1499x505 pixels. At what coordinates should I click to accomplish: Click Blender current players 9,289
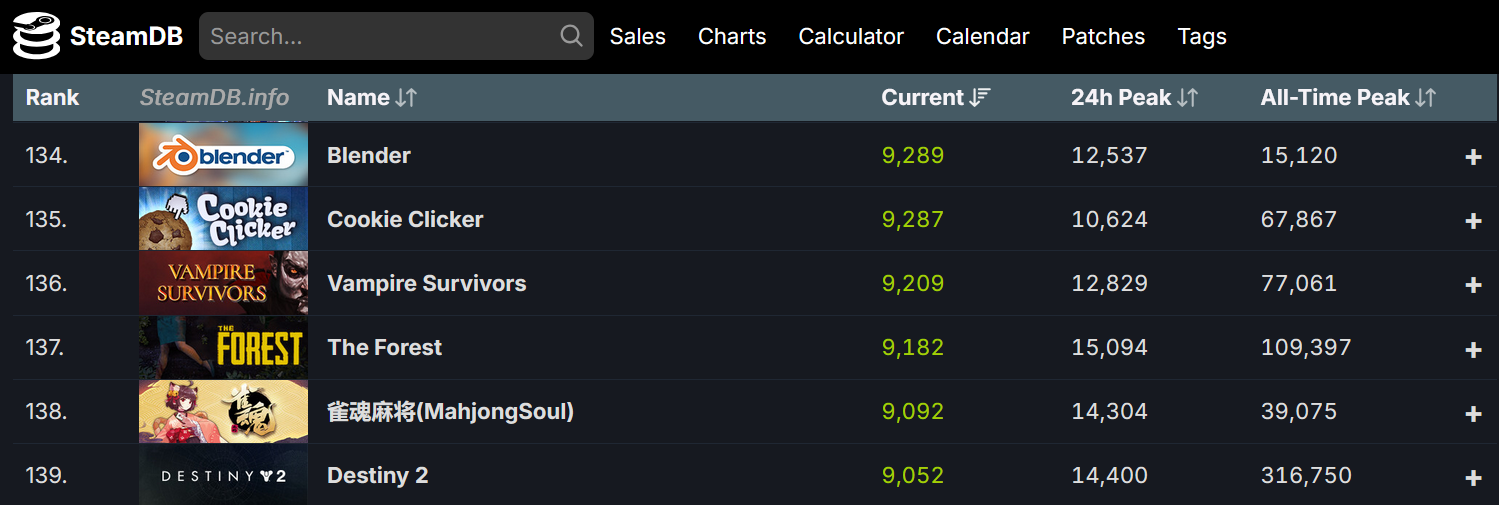pos(913,155)
